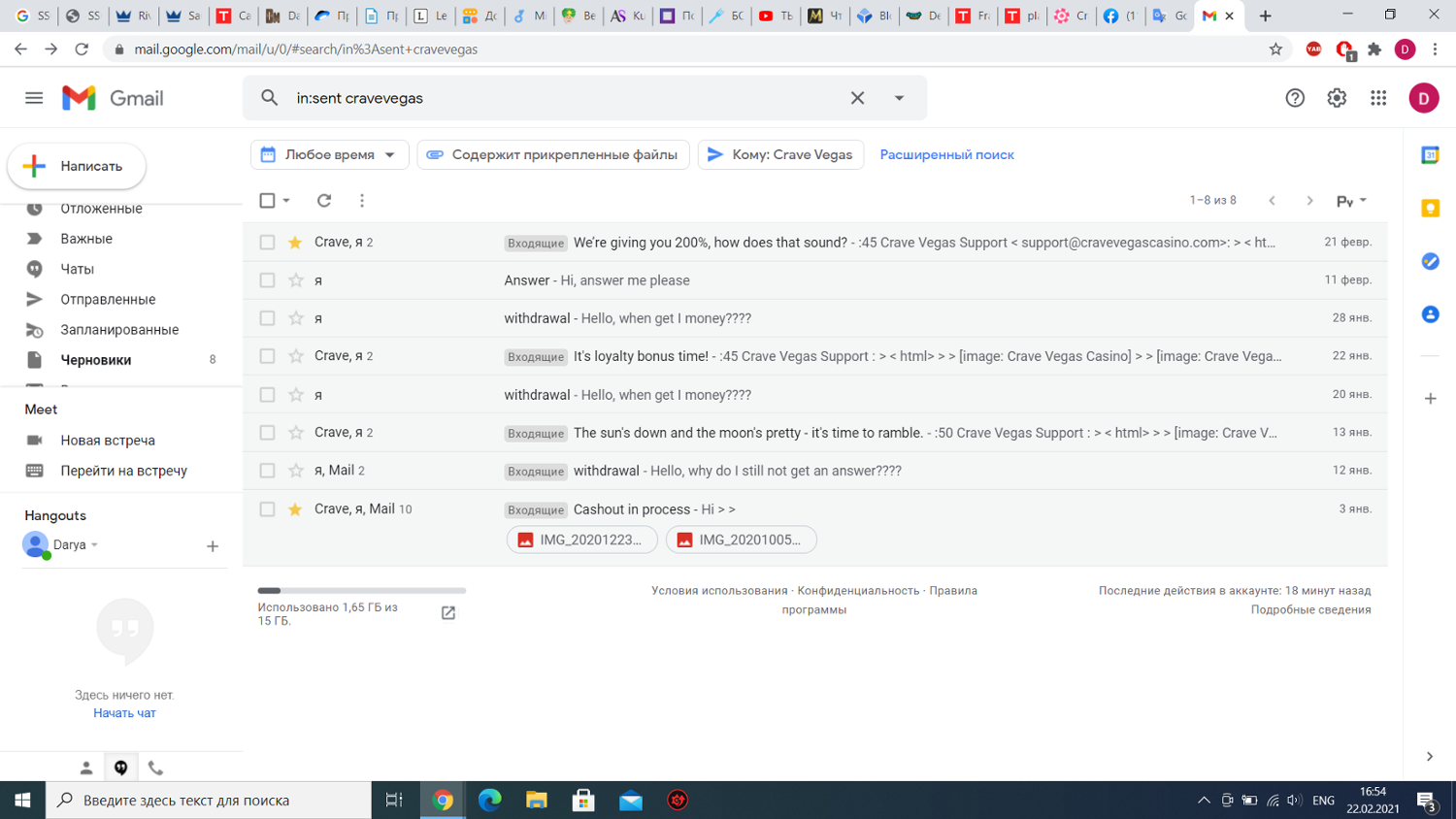Open the Help question mark icon
The width and height of the screenshot is (1456, 819).
click(1295, 98)
